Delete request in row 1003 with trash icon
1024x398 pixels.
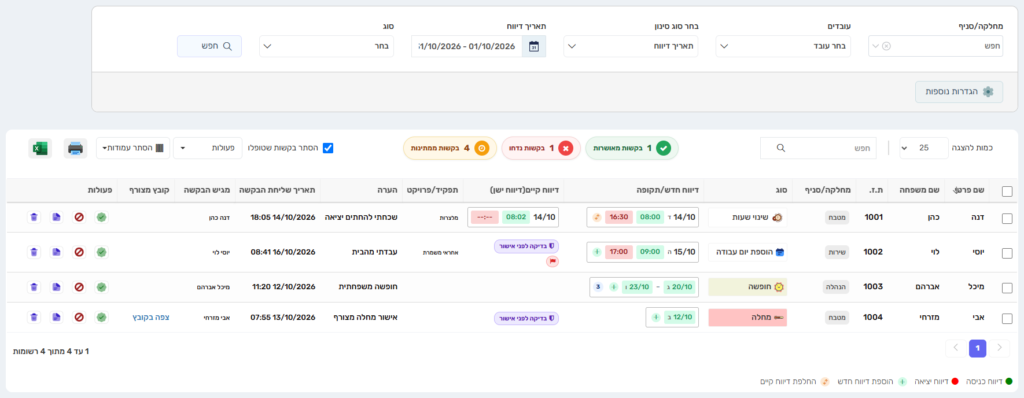point(34,286)
